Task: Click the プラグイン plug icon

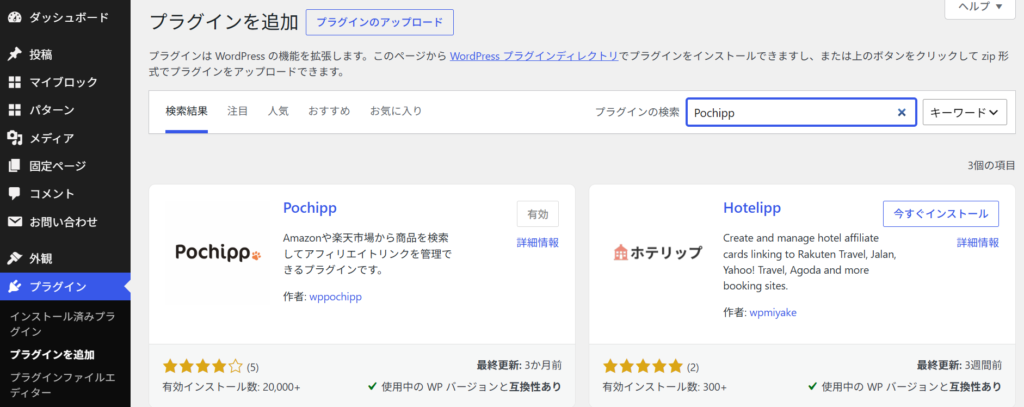Action: pos(14,286)
